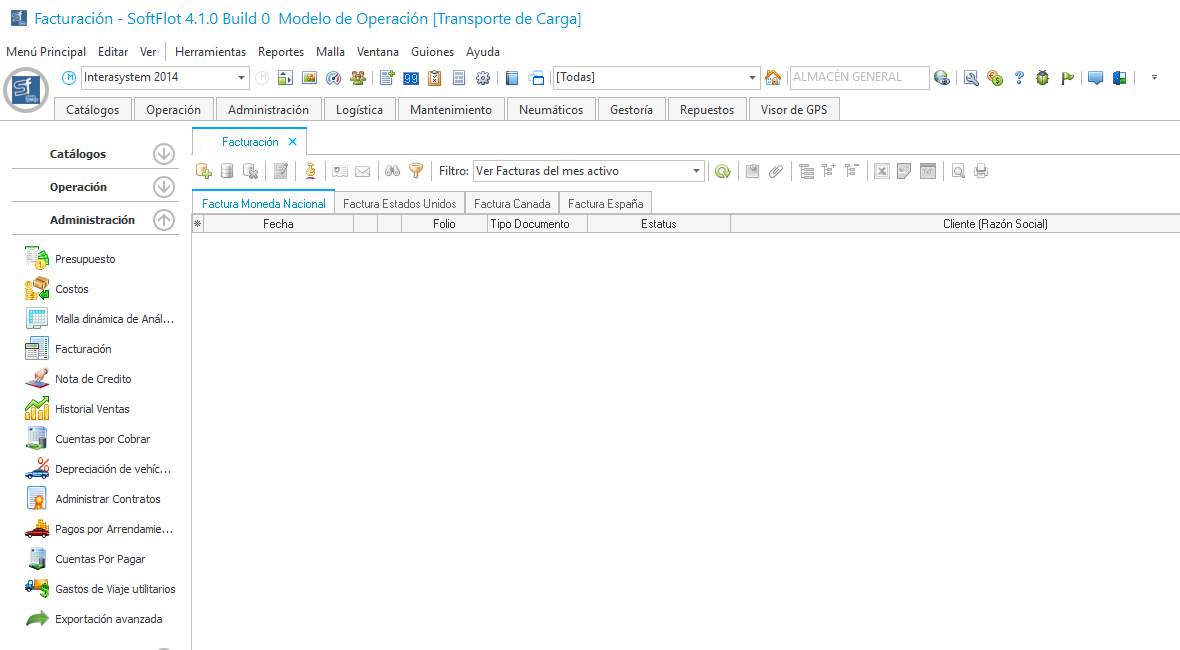This screenshot has width=1180, height=650.
Task: Switch to Factura Estados Unidos tab
Action: [x=399, y=203]
